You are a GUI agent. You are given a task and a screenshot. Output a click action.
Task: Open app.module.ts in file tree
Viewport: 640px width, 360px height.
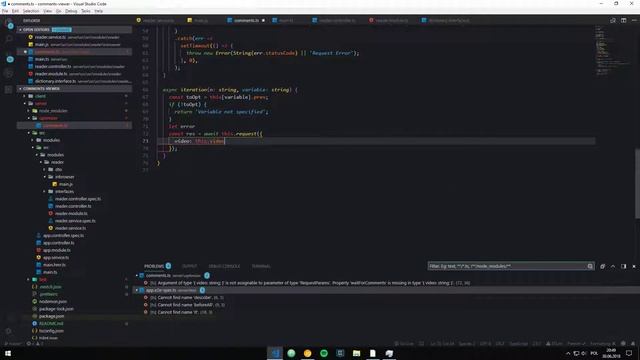(x=56, y=250)
